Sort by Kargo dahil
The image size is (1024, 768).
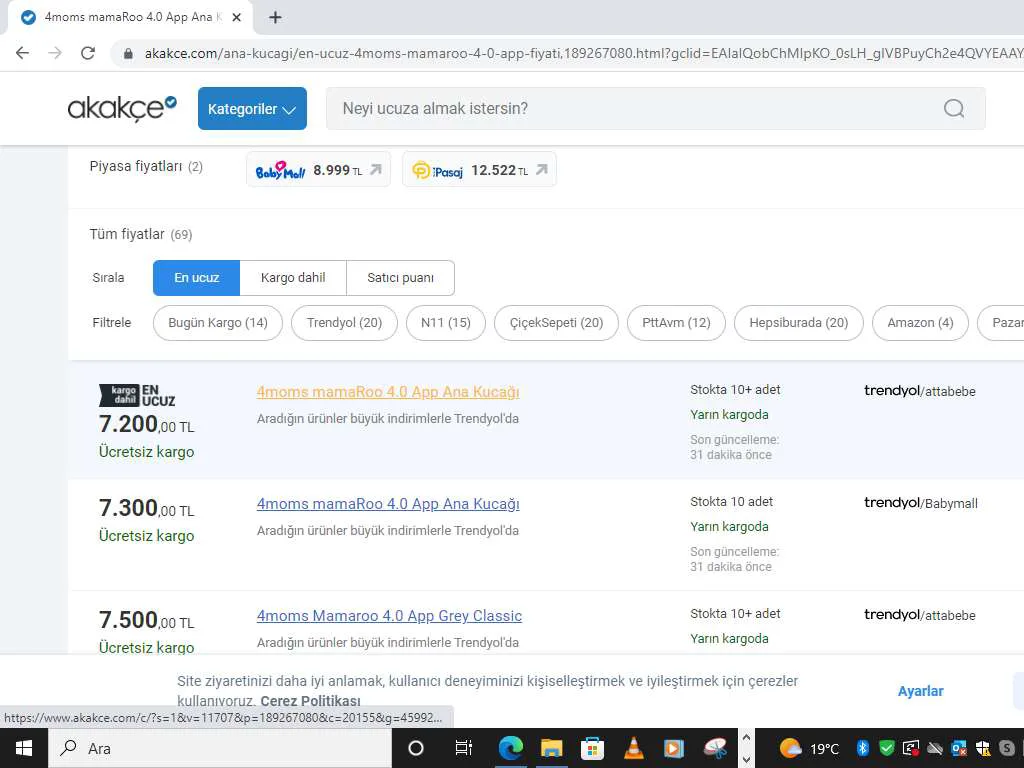[x=293, y=278]
